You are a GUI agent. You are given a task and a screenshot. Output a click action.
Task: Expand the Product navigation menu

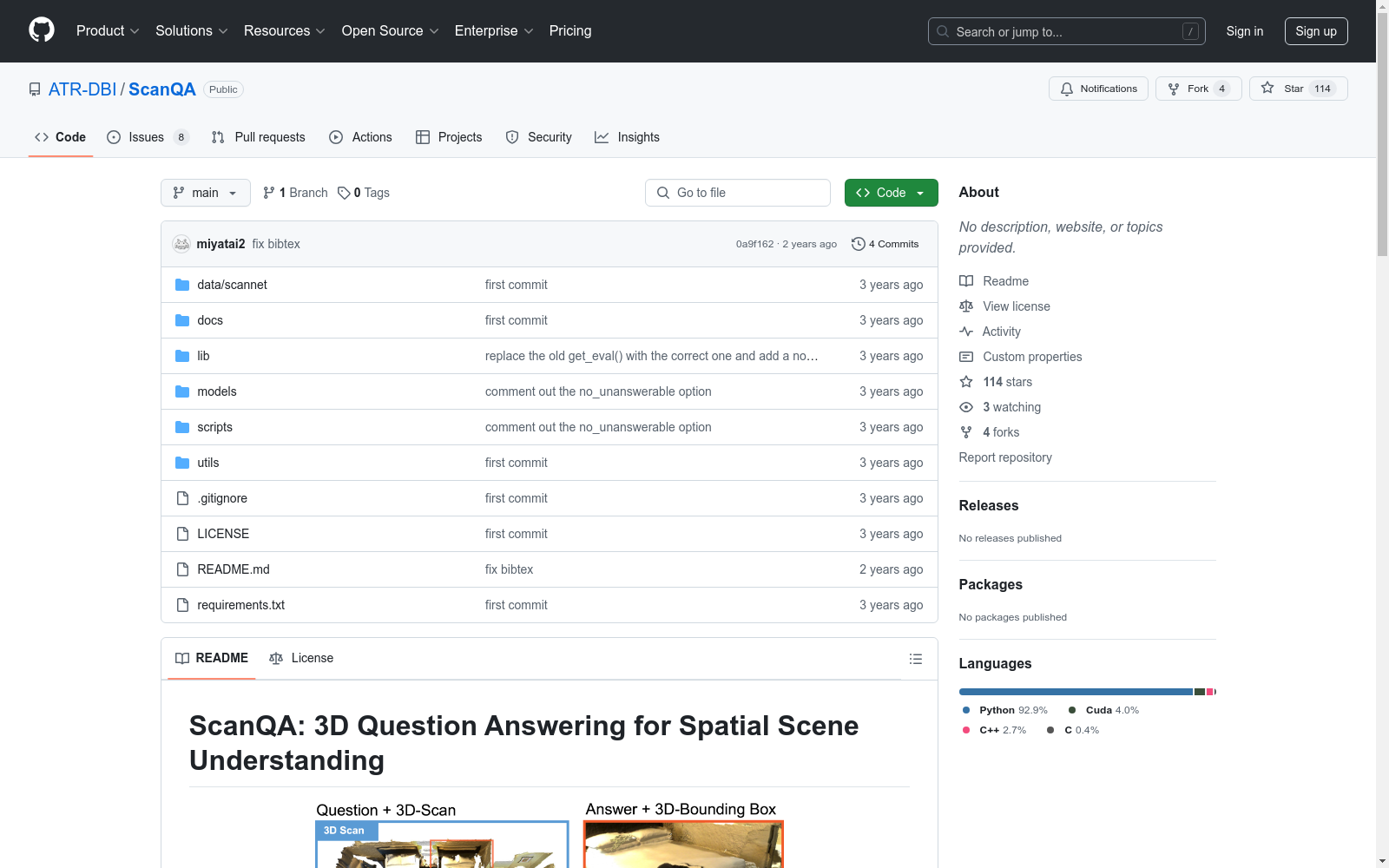tap(108, 31)
